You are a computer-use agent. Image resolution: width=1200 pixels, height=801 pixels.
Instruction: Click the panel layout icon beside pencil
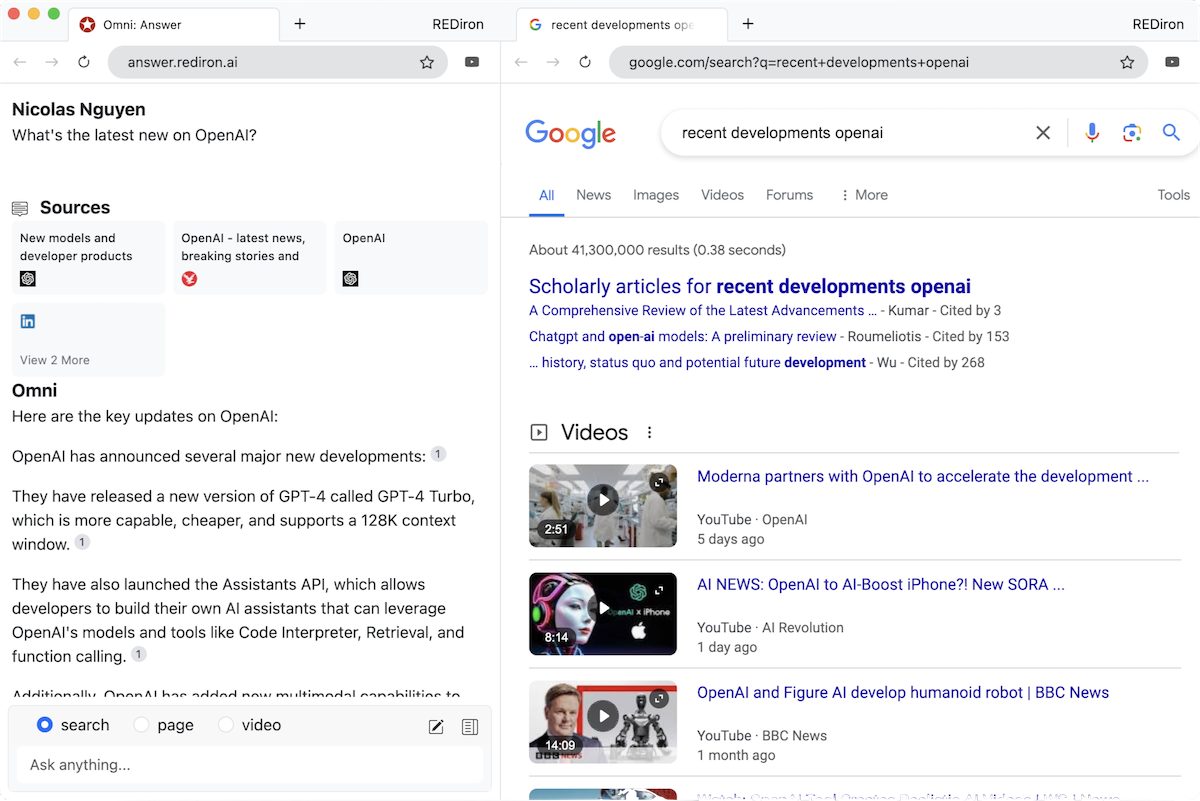pos(470,727)
